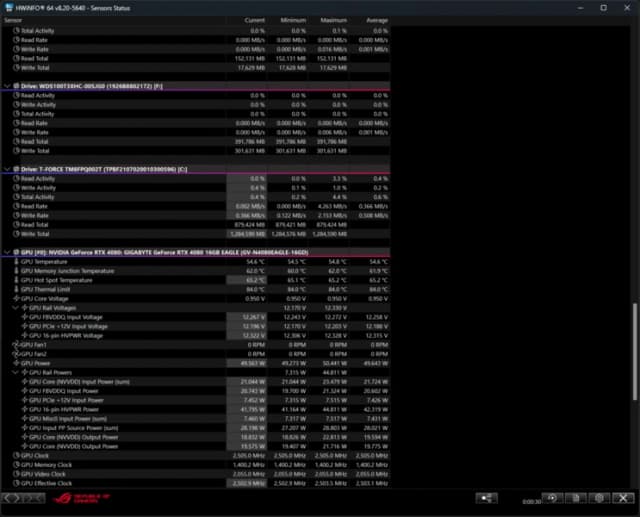Click the clock icon beside GPU Memory Clock
640x517 pixels.
tap(16, 465)
